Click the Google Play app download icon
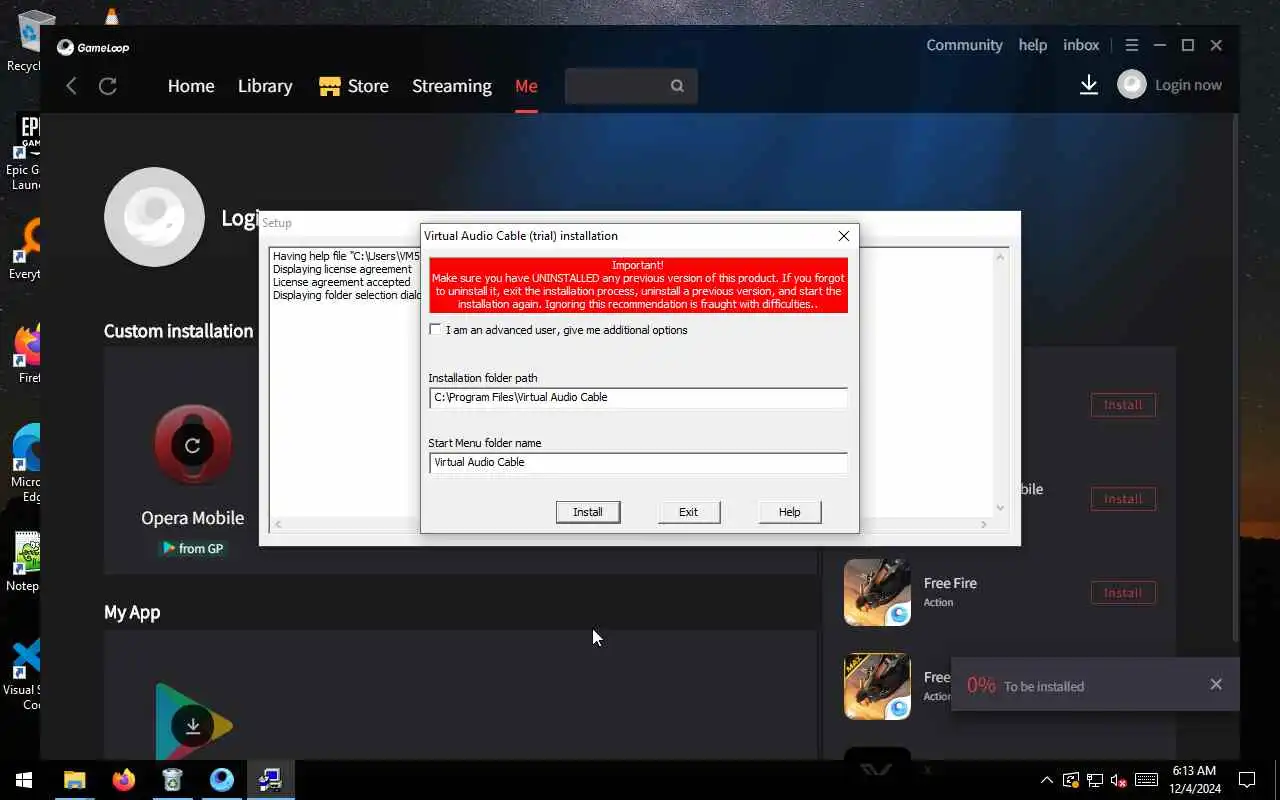 tap(193, 725)
